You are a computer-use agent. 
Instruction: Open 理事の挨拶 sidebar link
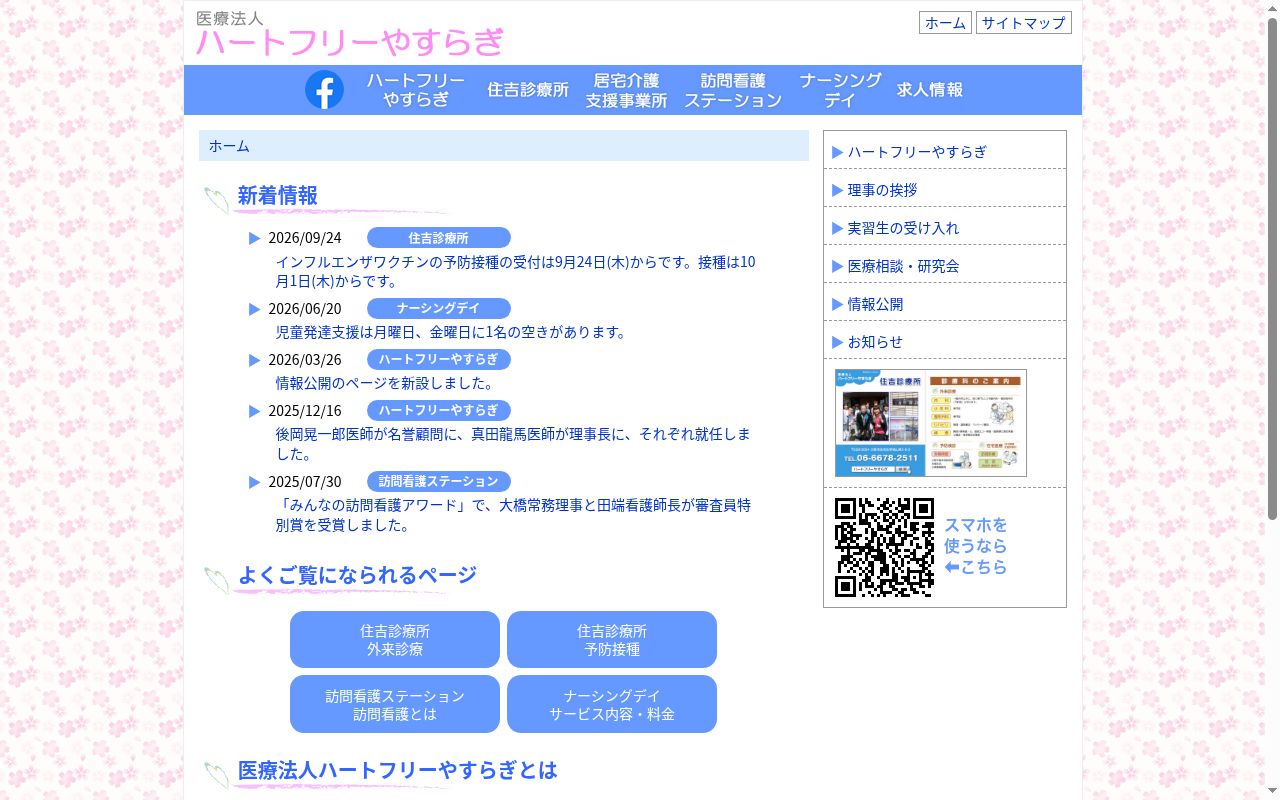coord(945,190)
